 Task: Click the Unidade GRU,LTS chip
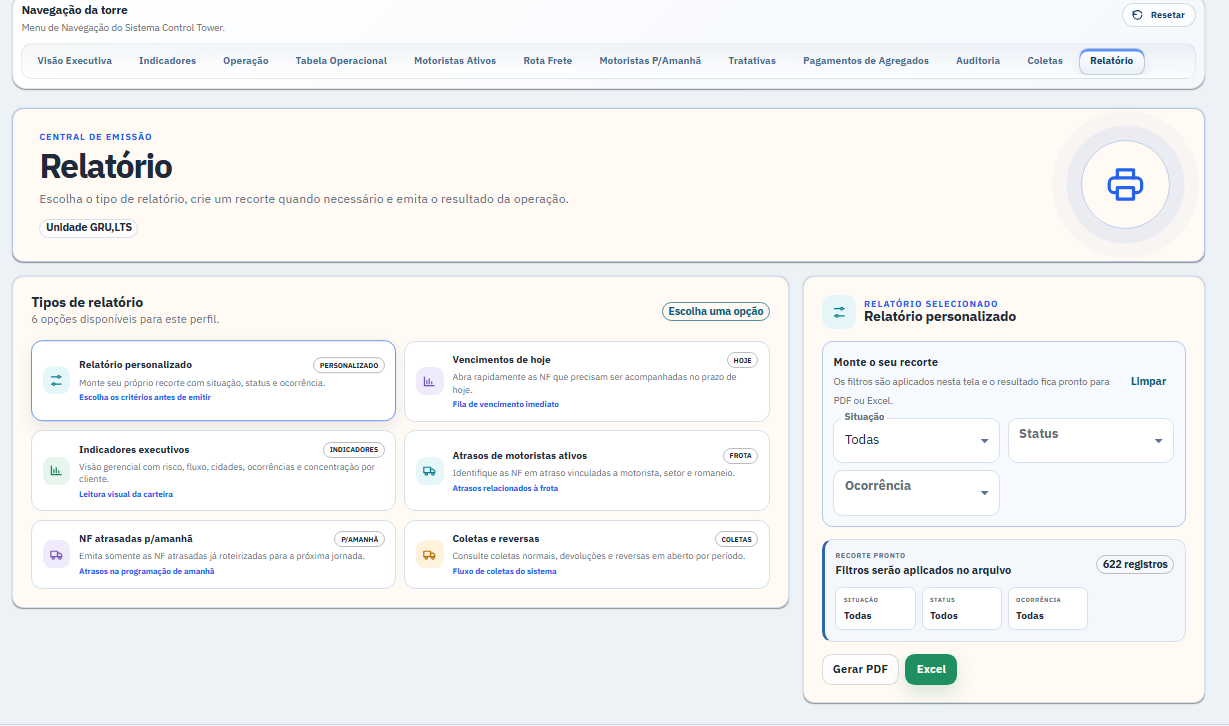coord(89,227)
